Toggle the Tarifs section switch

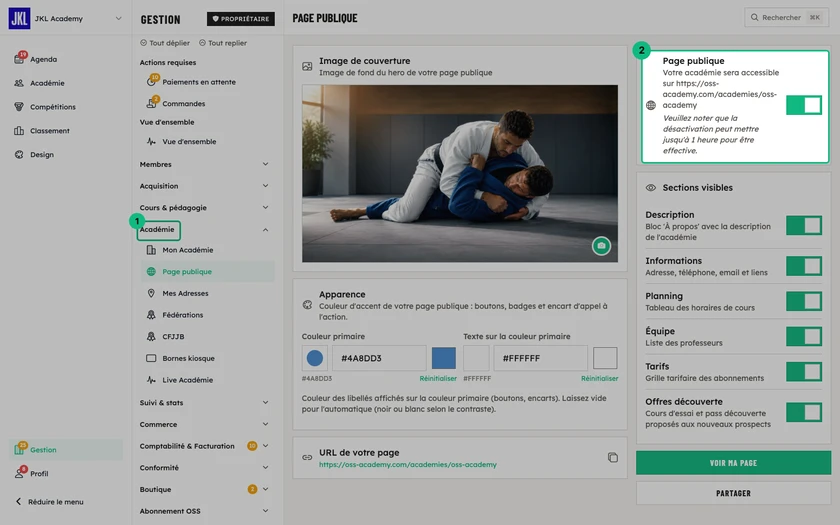804,371
